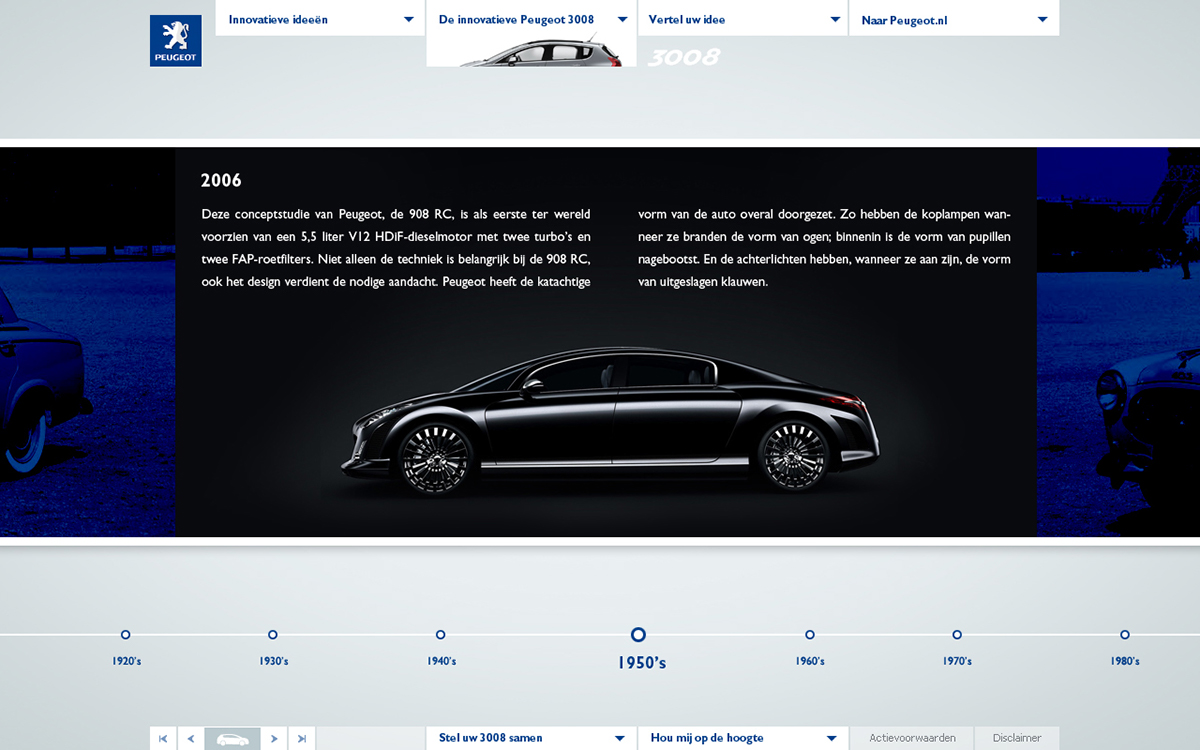Viewport: 1200px width, 750px height.
Task: Open the Hou mij op de hoogte menu
Action: [x=743, y=738]
